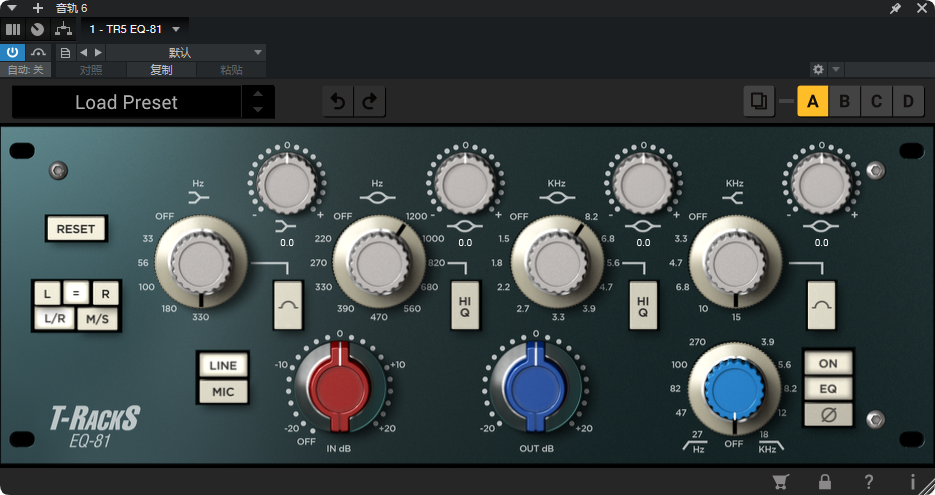935x495 pixels.
Task: Go to previous preset with left arrow
Action: point(83,52)
